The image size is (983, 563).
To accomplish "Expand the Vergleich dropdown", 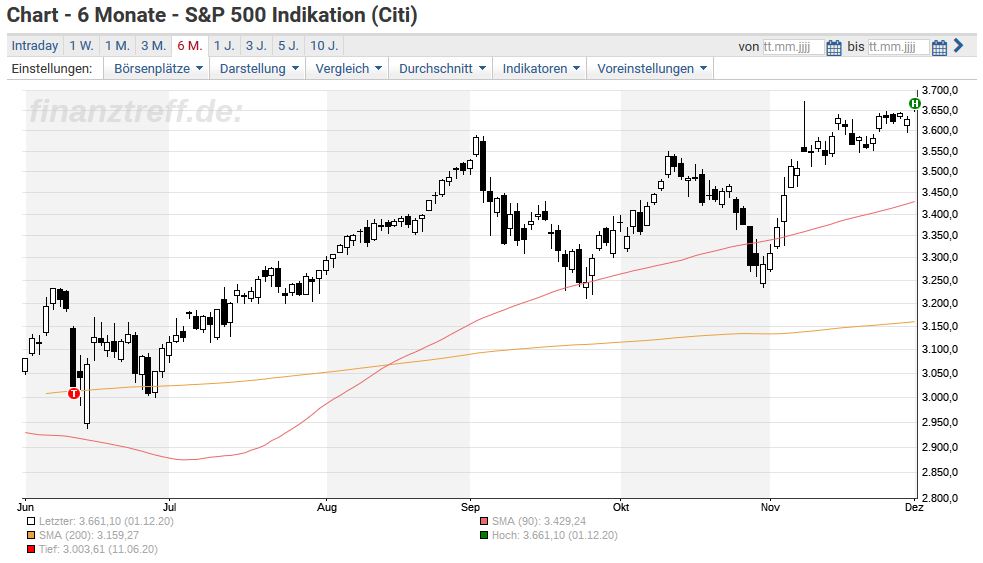I will point(348,68).
